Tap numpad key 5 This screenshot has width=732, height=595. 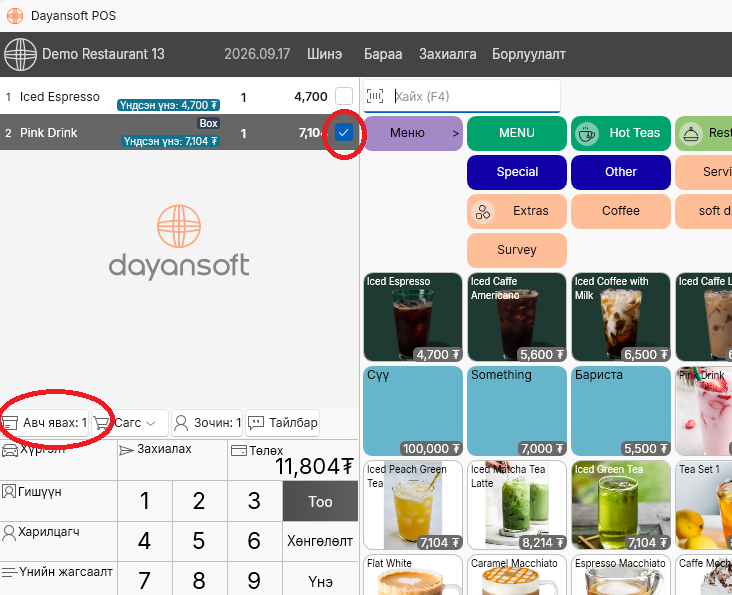[199, 541]
